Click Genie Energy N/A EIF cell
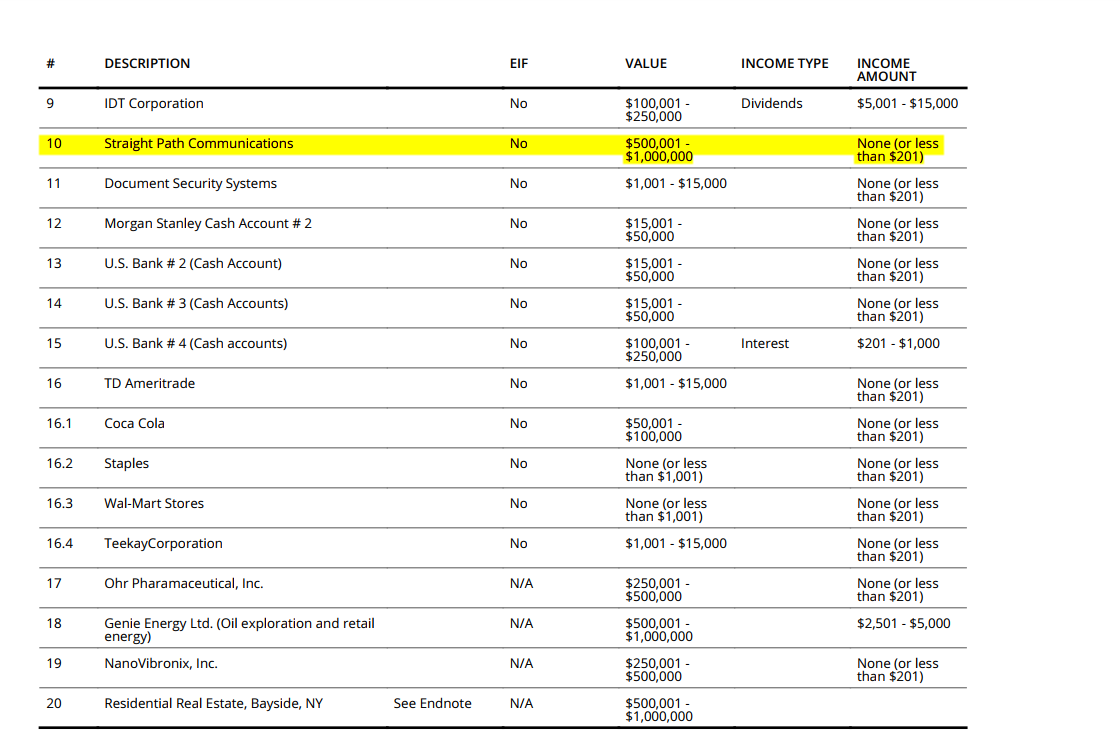Viewport: 1120px width, 745px height. tap(521, 624)
